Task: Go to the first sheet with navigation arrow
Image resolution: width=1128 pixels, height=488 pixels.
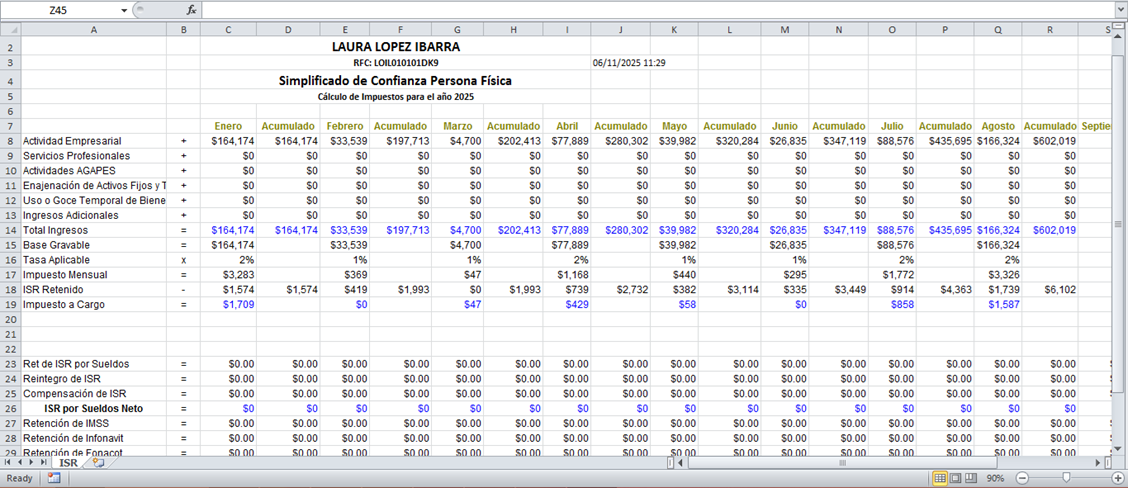Action: pos(9,463)
